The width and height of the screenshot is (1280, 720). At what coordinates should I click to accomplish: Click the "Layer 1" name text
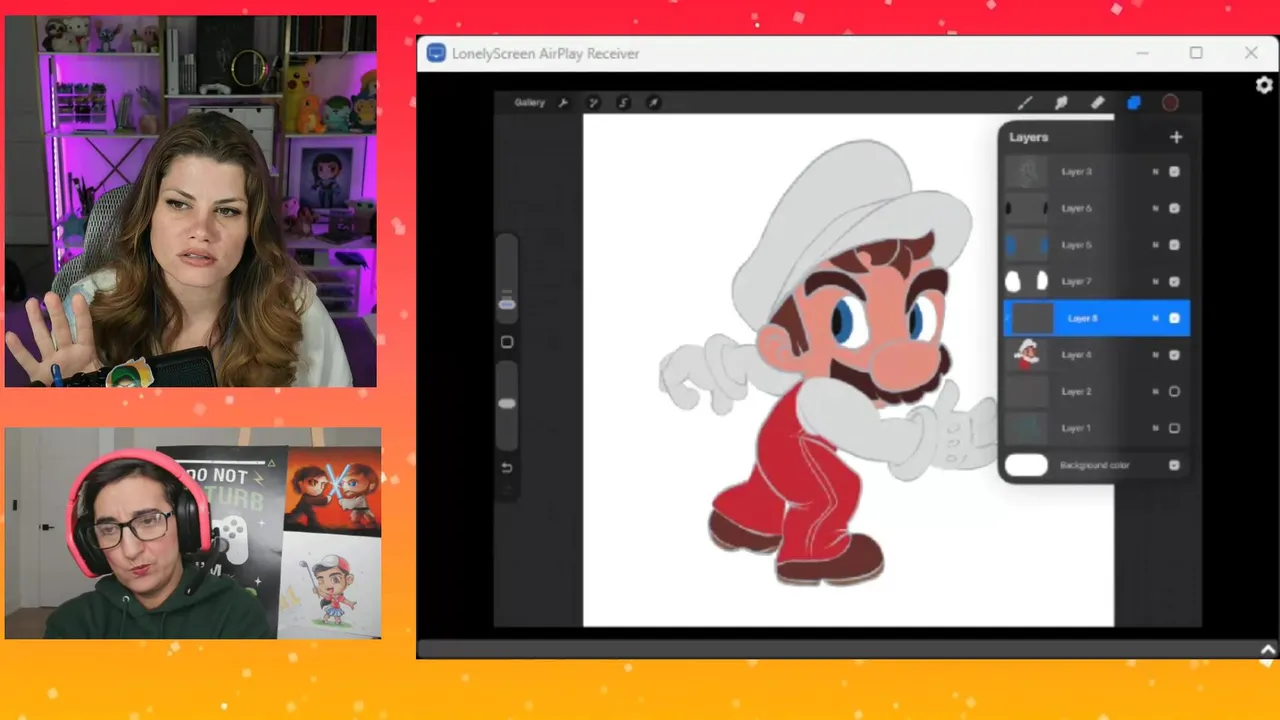point(1076,428)
